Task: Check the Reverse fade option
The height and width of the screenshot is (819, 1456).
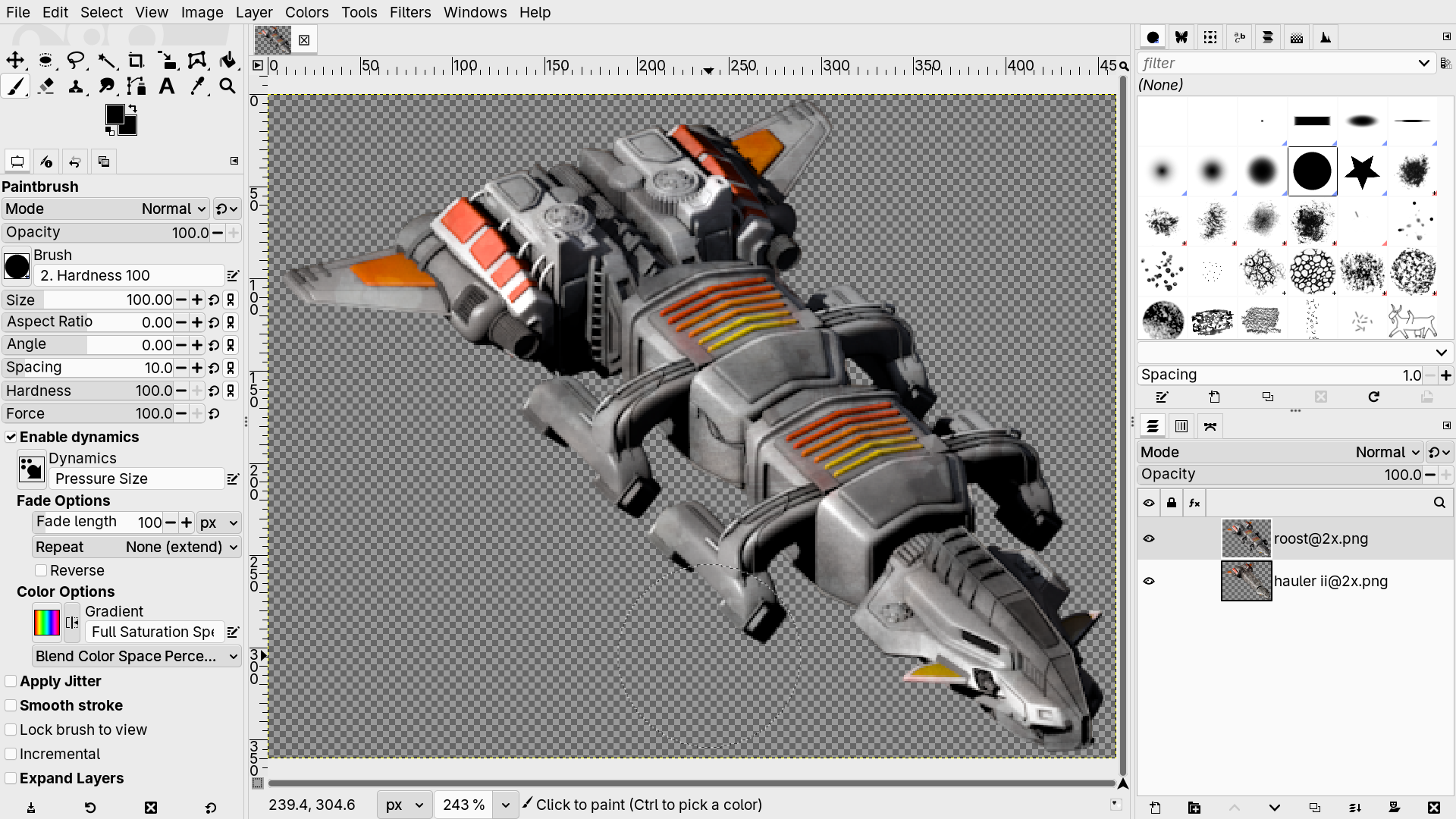Action: 41,570
